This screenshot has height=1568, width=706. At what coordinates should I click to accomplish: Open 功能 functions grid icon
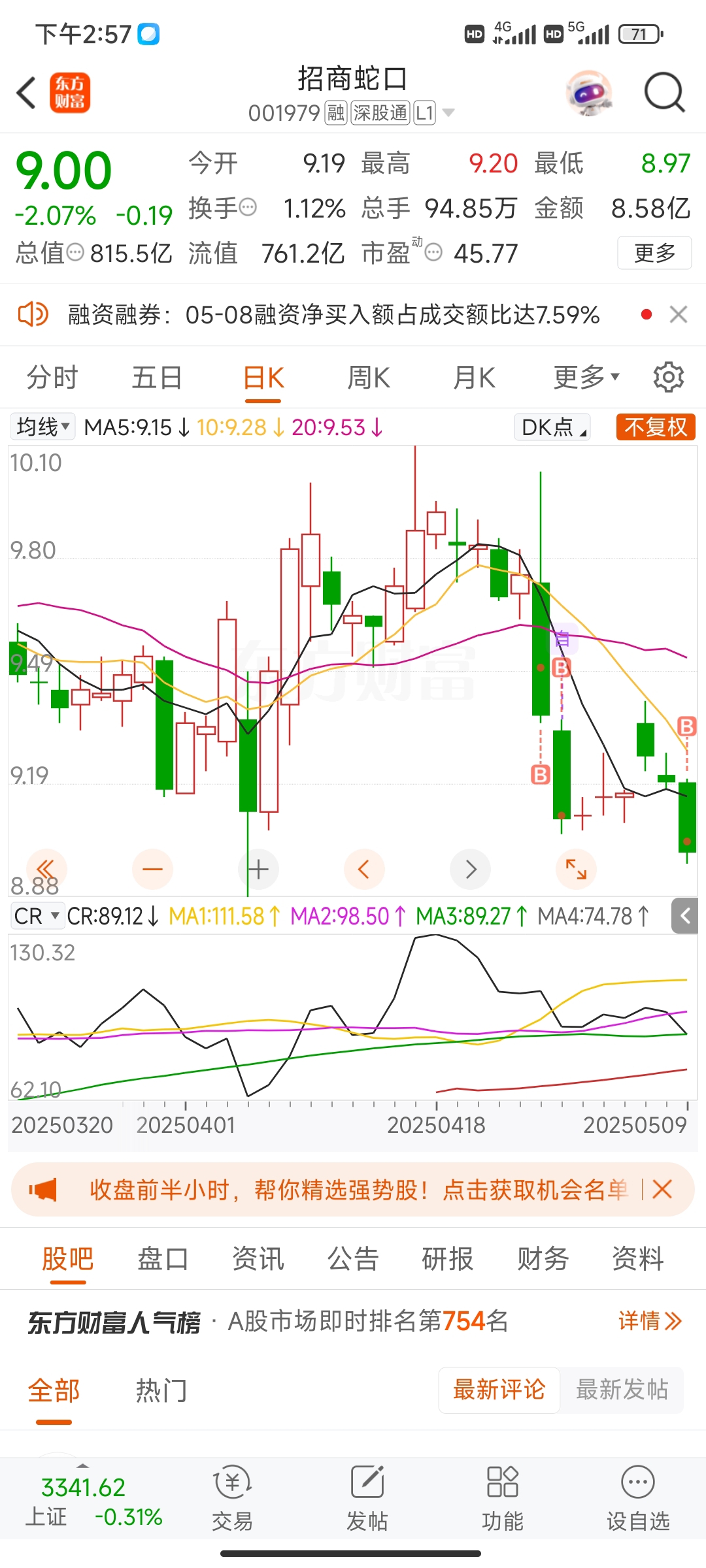click(503, 1499)
